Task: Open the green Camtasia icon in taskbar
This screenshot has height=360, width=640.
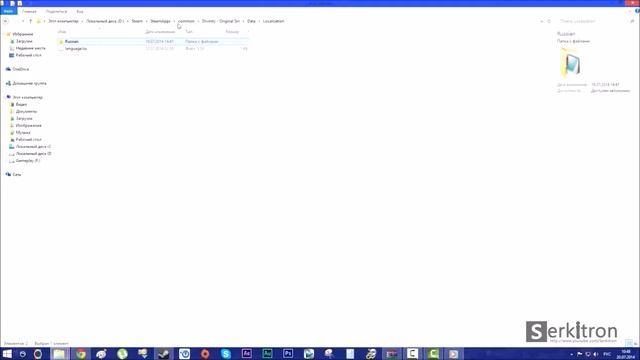Action: click(433, 353)
